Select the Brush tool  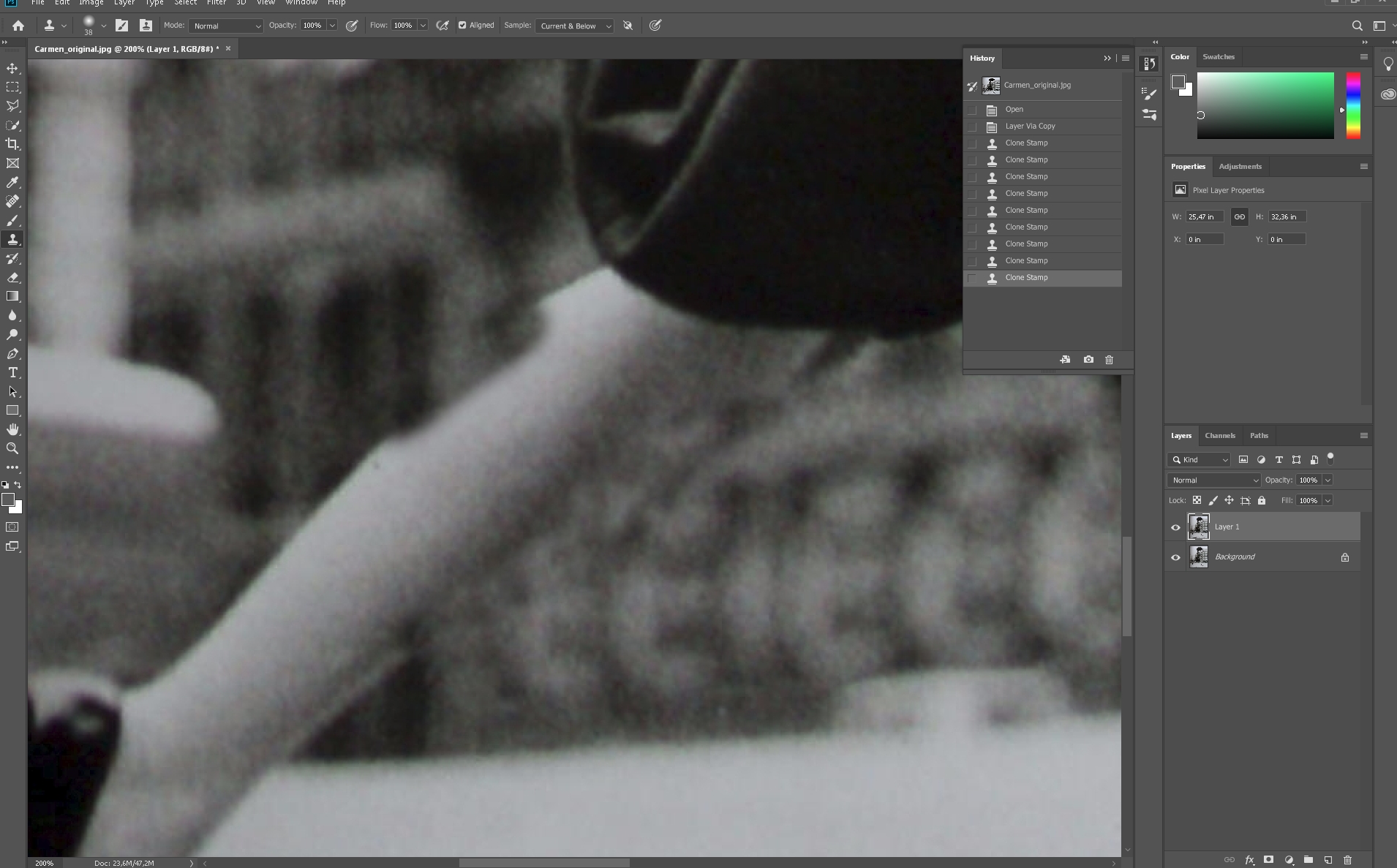click(x=12, y=220)
